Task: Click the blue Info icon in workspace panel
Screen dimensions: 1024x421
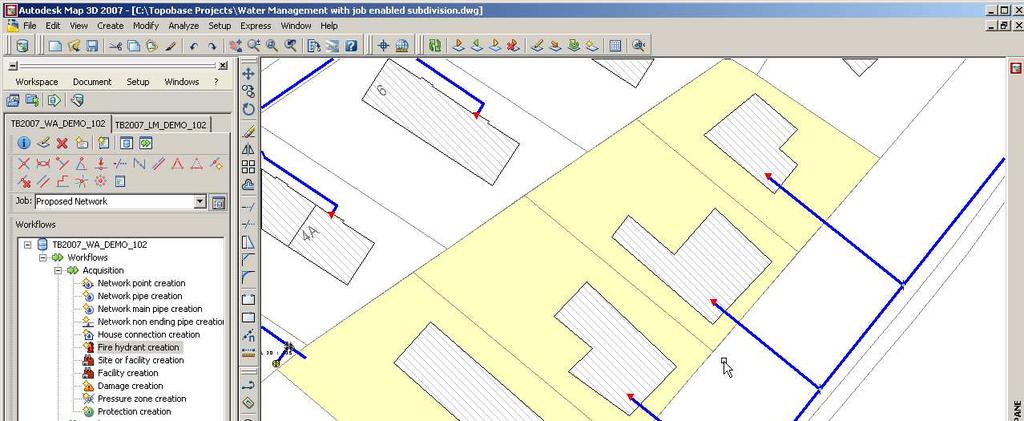Action: [x=24, y=143]
